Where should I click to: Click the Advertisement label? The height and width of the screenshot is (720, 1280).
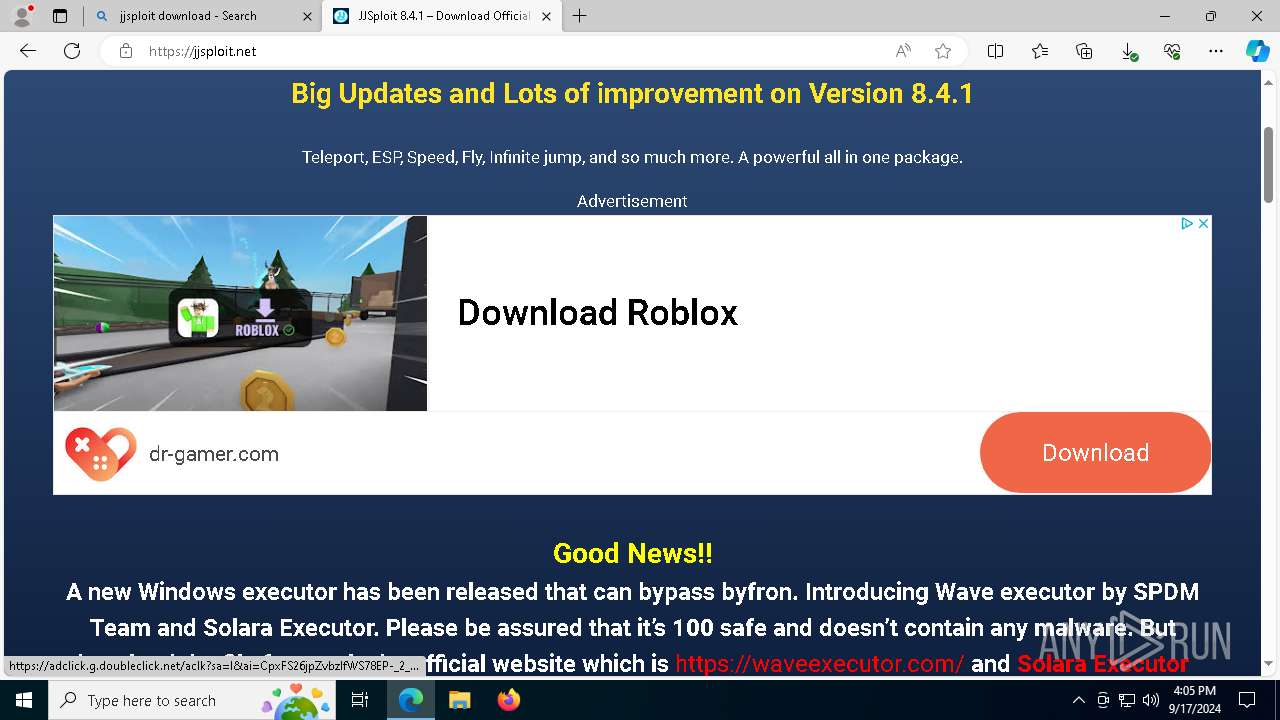tap(632, 201)
